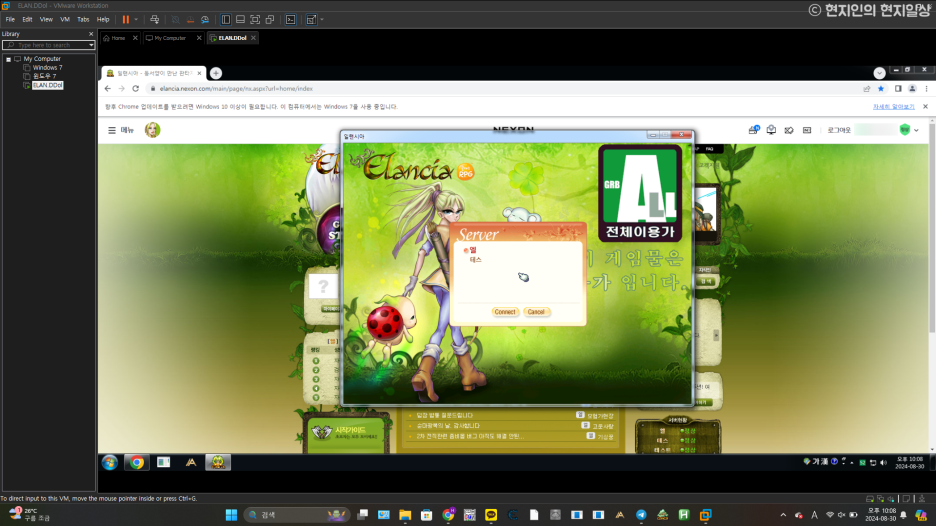Show hidden tray icons chevron
Image resolution: width=936 pixels, height=526 pixels.
pos(783,515)
